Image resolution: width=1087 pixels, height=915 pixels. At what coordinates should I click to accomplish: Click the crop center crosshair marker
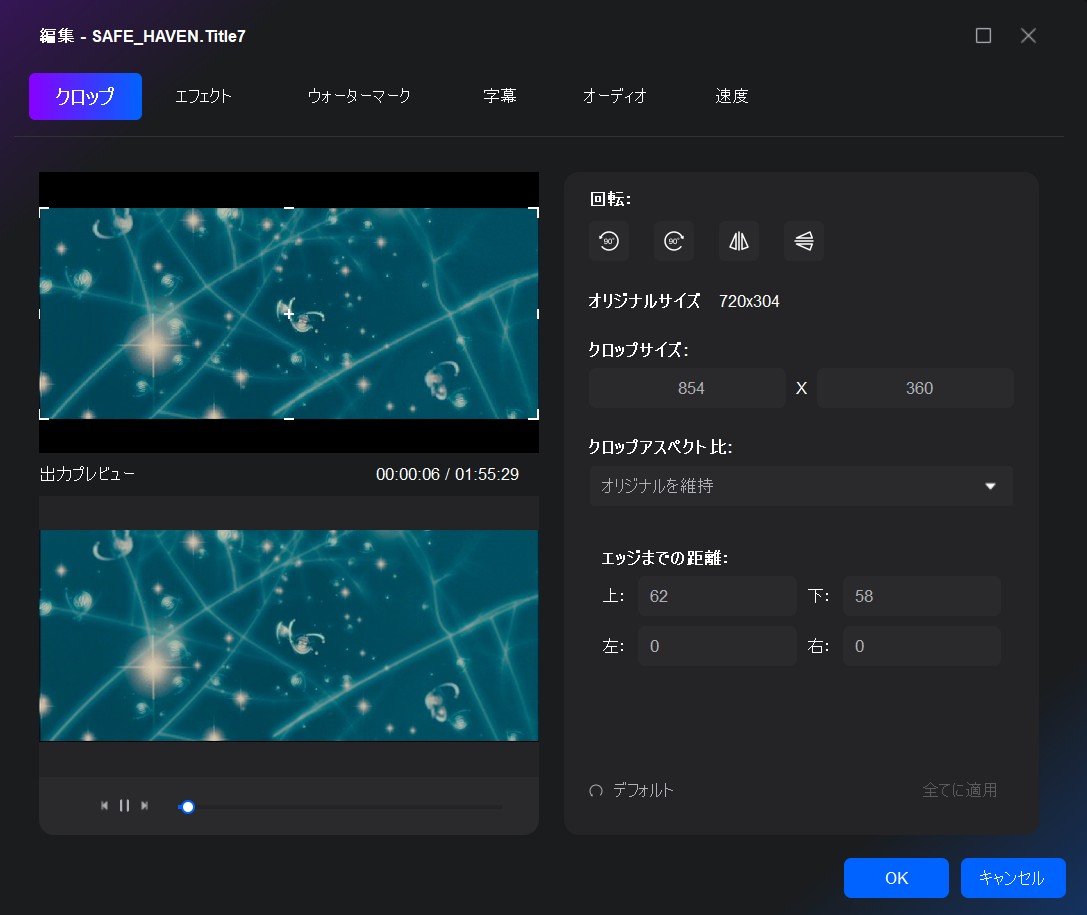289,314
